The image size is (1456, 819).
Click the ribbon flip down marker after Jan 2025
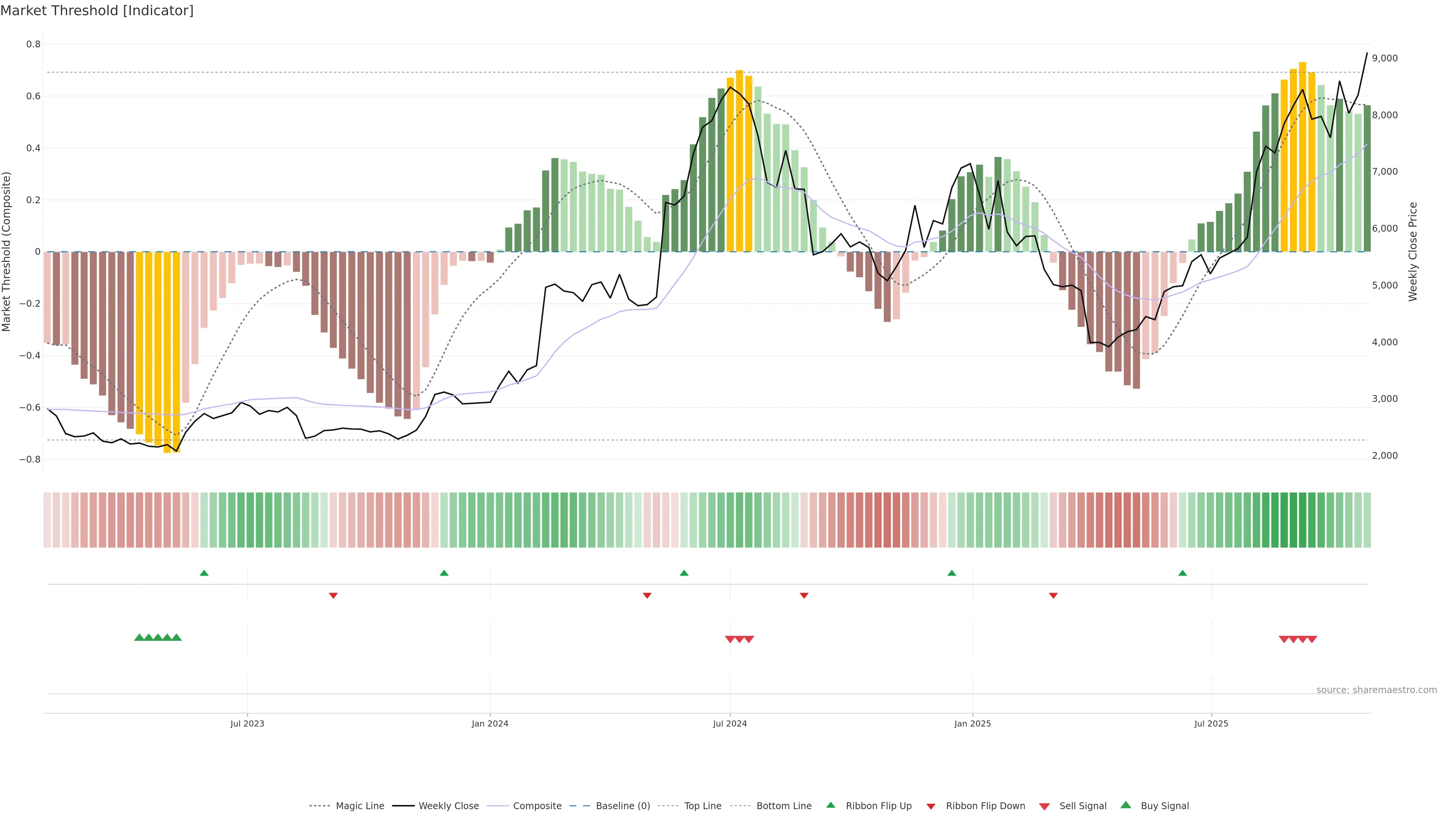(x=1053, y=595)
